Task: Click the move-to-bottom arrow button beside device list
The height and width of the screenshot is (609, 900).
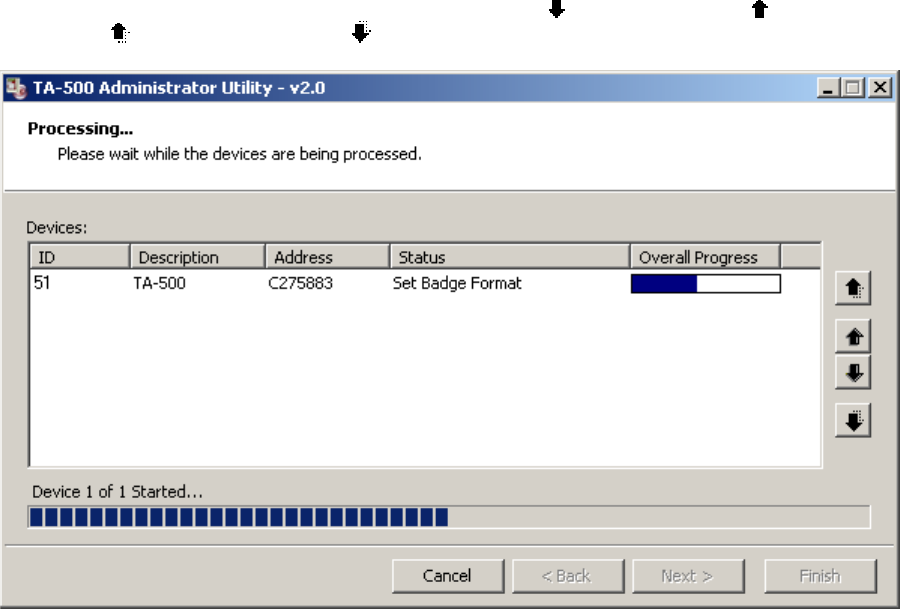Action: coord(853,421)
